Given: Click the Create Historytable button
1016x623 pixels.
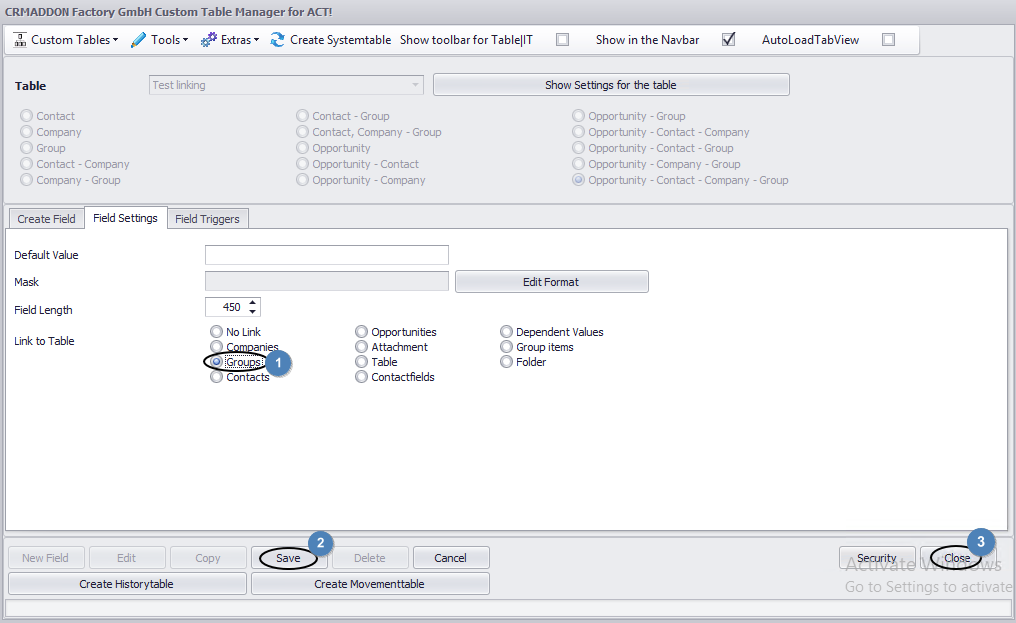Looking at the screenshot, I should click(x=127, y=583).
